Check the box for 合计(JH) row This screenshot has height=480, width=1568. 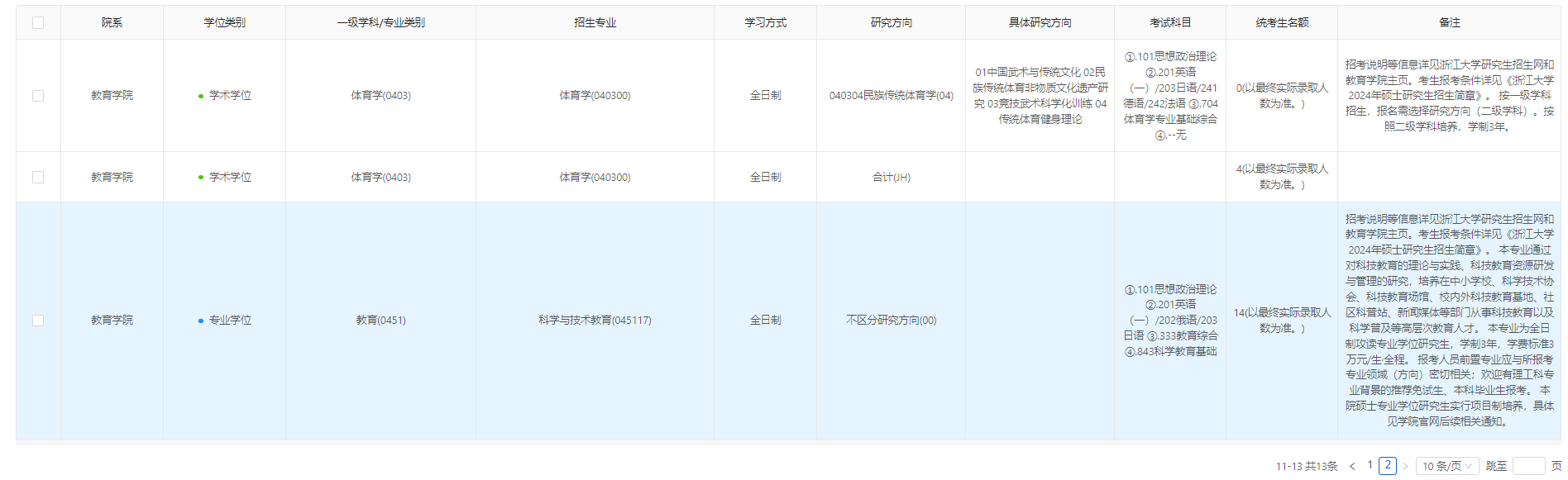coord(38,177)
